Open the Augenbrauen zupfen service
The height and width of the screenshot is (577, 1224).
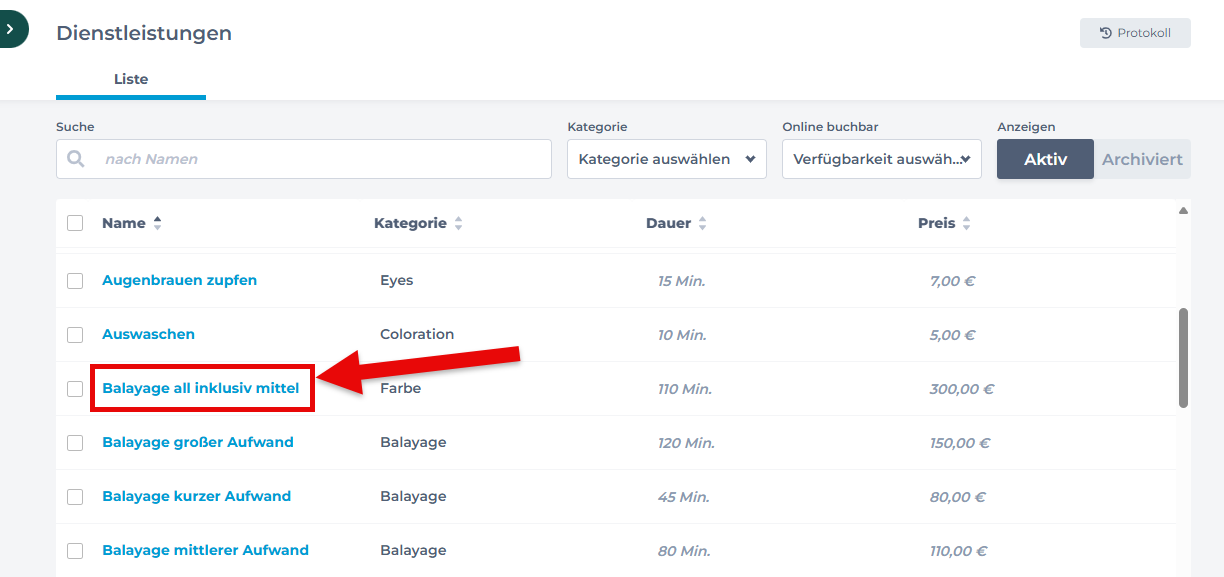click(x=180, y=280)
